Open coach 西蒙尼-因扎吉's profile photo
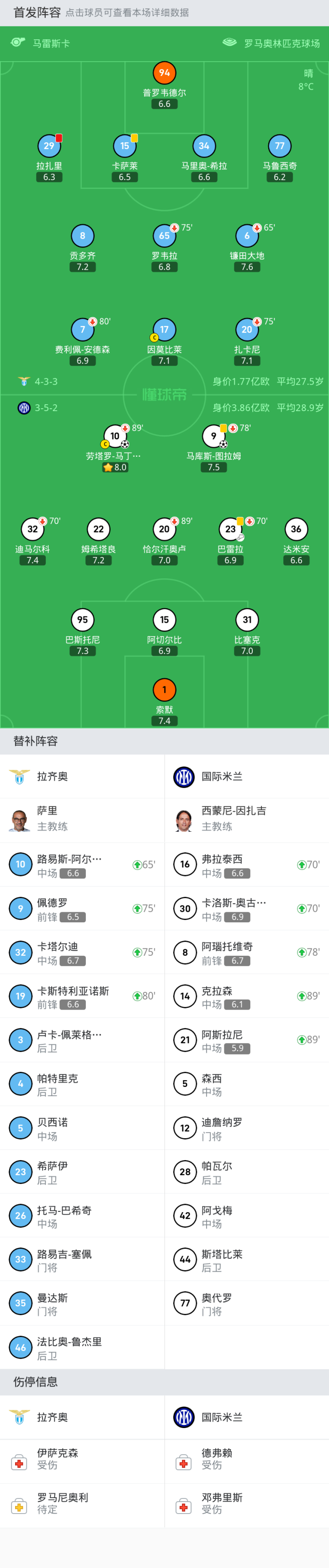The height and width of the screenshot is (1568, 329). [x=184, y=819]
